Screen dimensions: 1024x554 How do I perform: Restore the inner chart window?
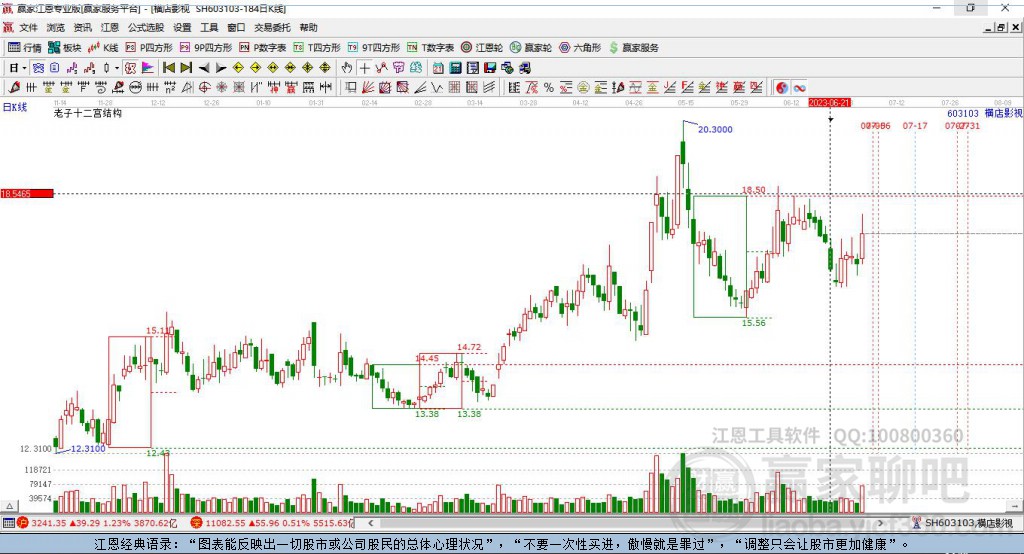point(1001,27)
